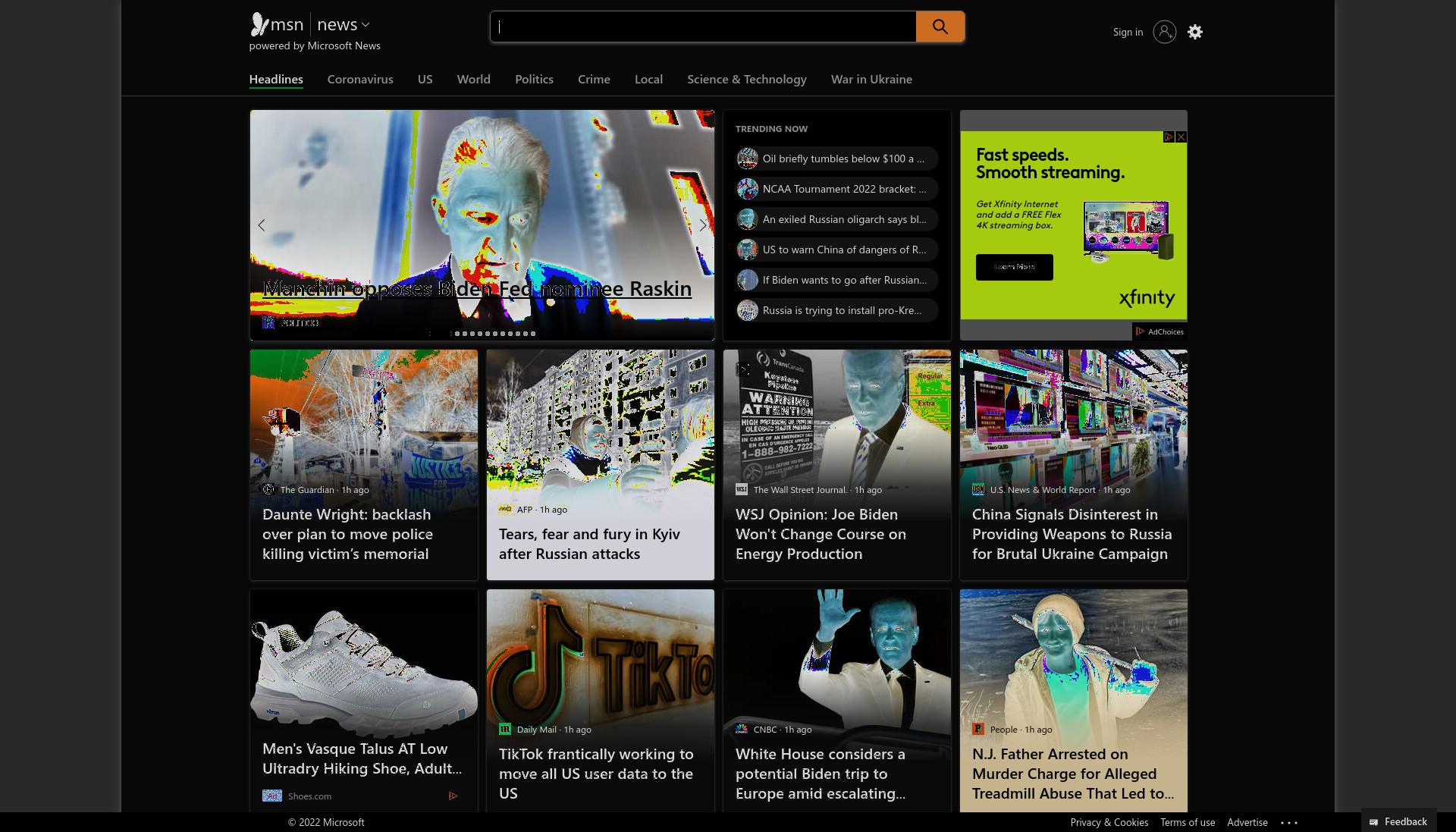Click the Xfinity ad close X icon

coord(1181,137)
